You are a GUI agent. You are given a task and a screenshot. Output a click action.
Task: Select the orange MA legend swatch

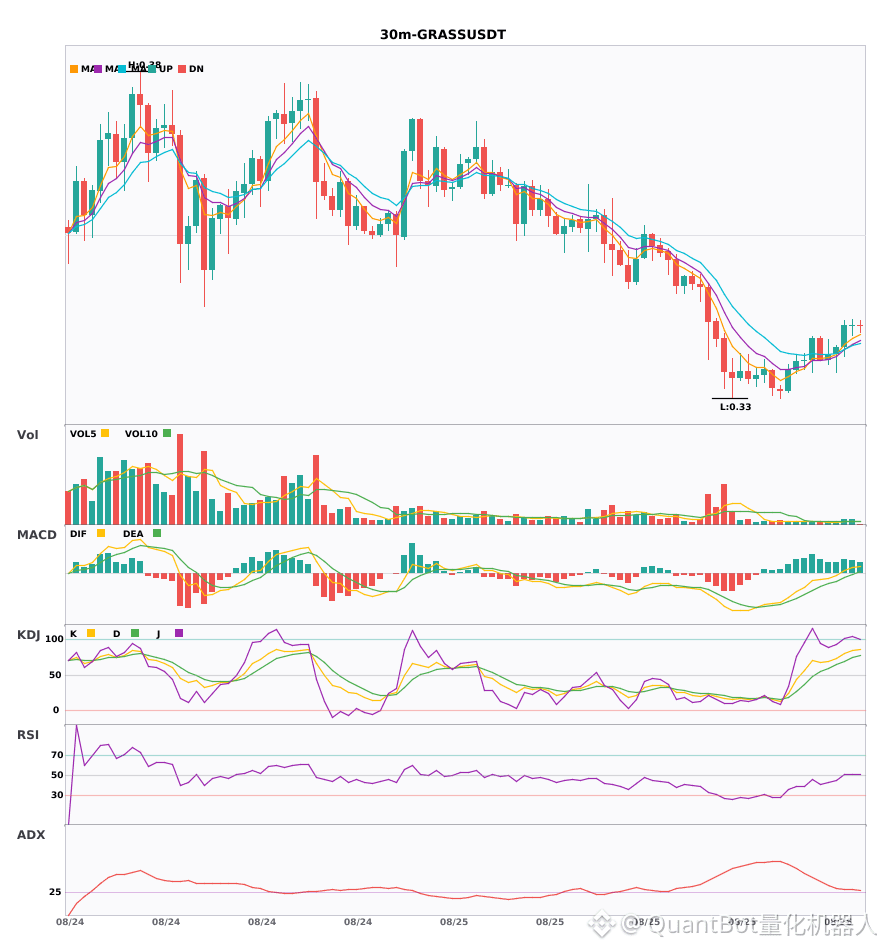click(x=74, y=69)
